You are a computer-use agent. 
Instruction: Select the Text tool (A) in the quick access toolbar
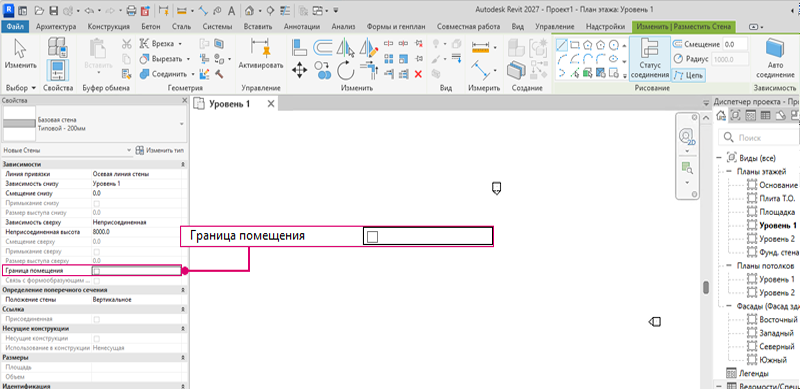231,10
